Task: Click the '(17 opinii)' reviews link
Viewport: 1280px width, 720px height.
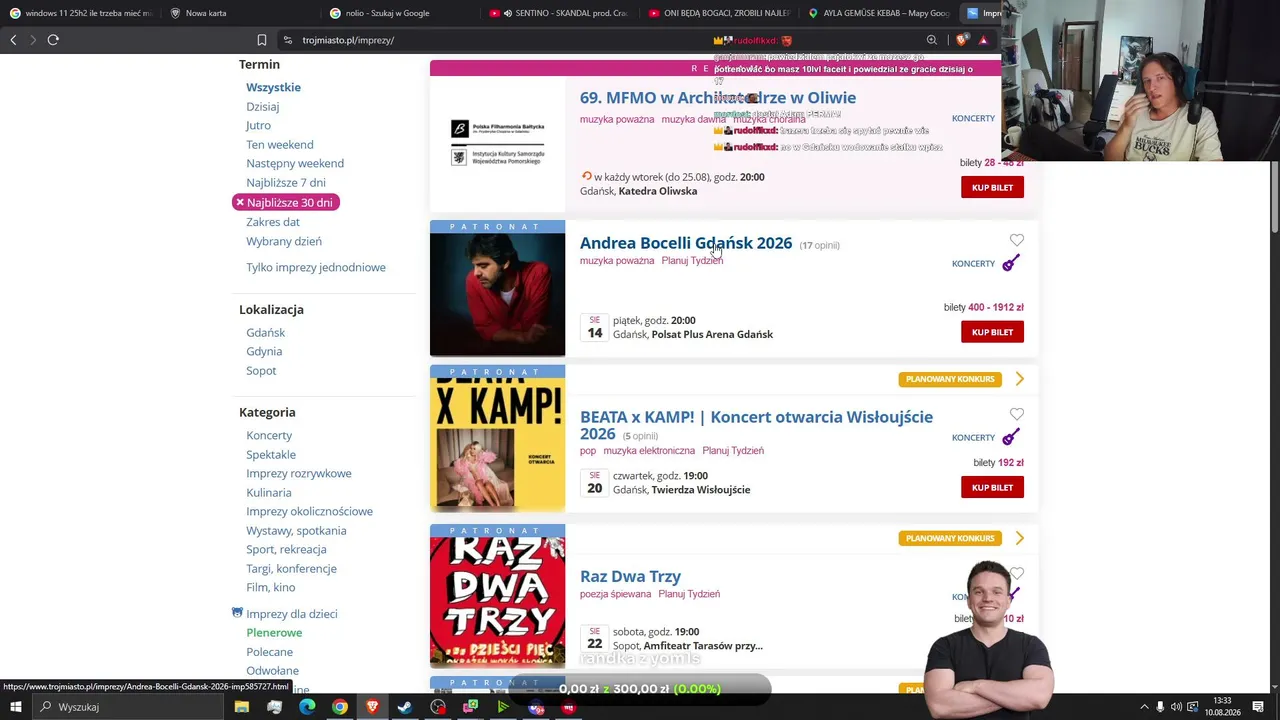Action: [820, 245]
